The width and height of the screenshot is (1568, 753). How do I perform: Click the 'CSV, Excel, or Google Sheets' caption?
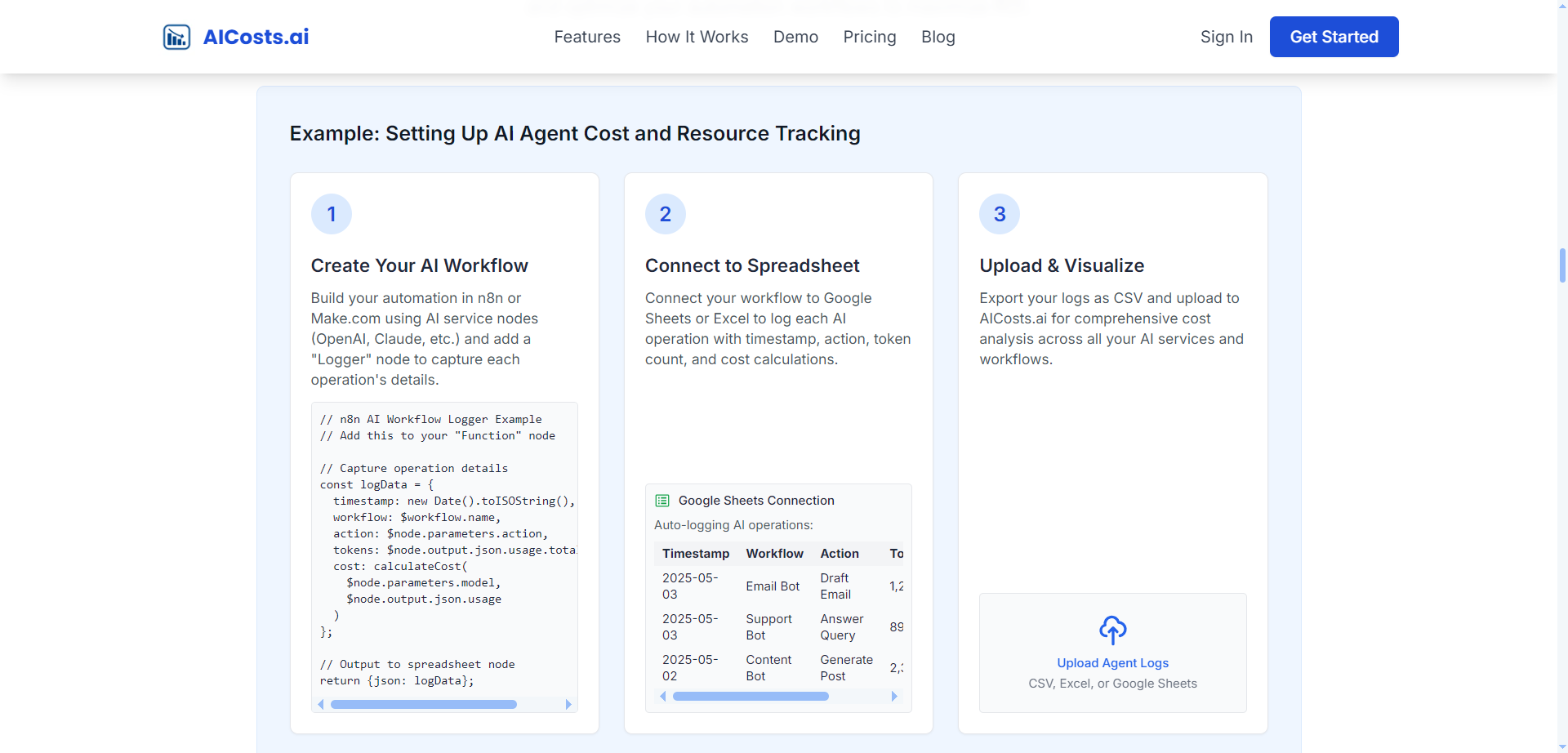point(1113,684)
